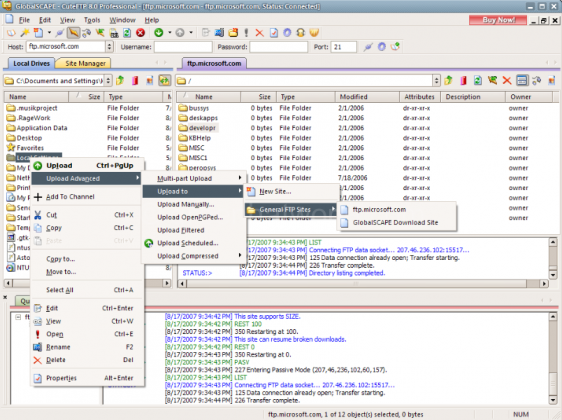Expand the Multi-part Upload submenu
This screenshot has height=420, width=562.
coord(194,178)
